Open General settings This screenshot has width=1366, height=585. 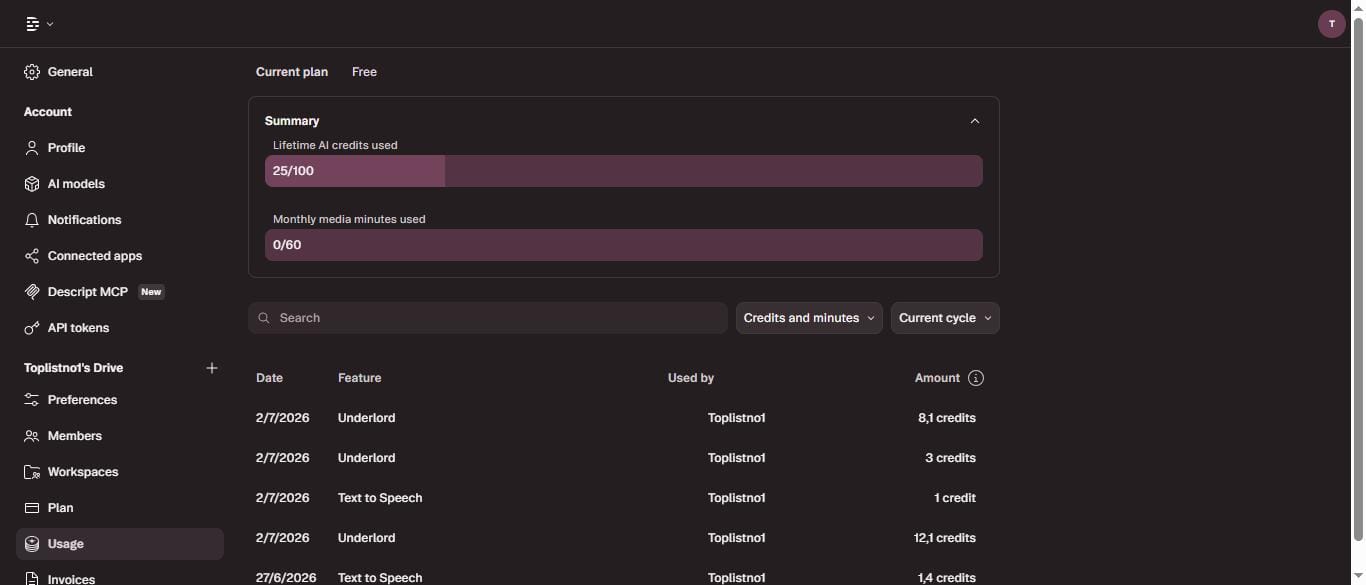pyautogui.click(x=120, y=72)
